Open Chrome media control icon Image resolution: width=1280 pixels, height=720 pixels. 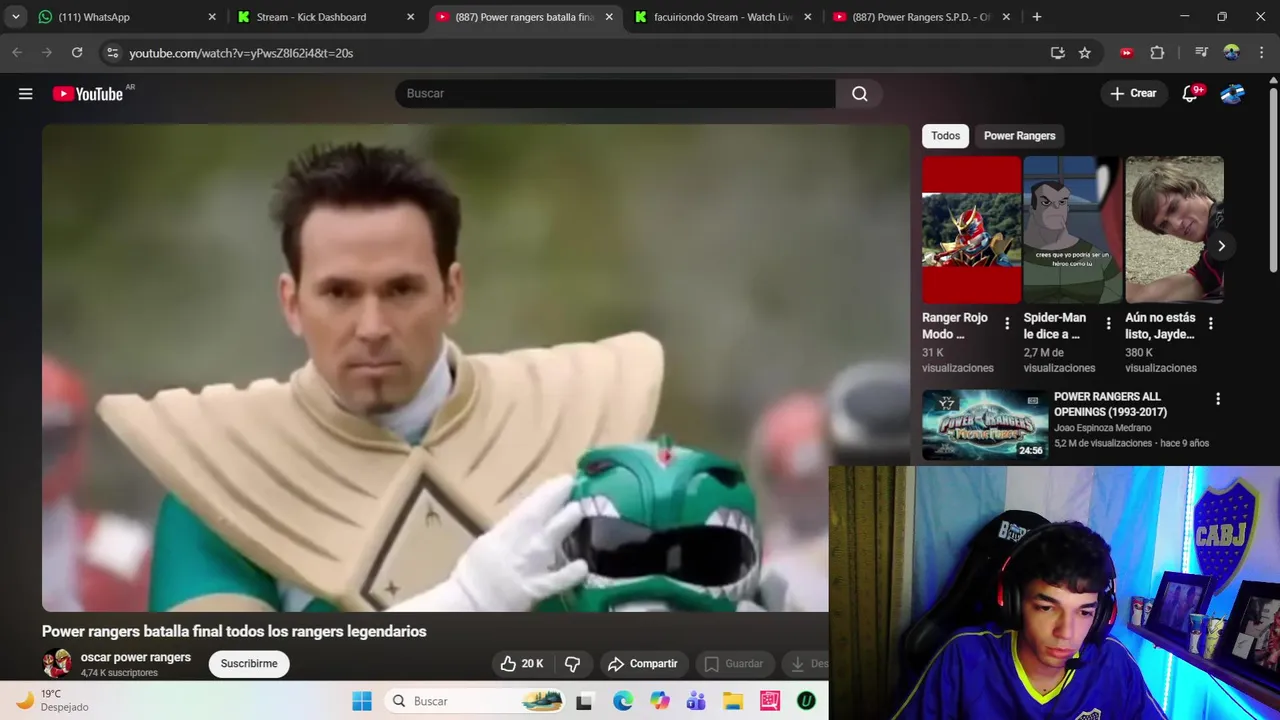[x=1202, y=53]
